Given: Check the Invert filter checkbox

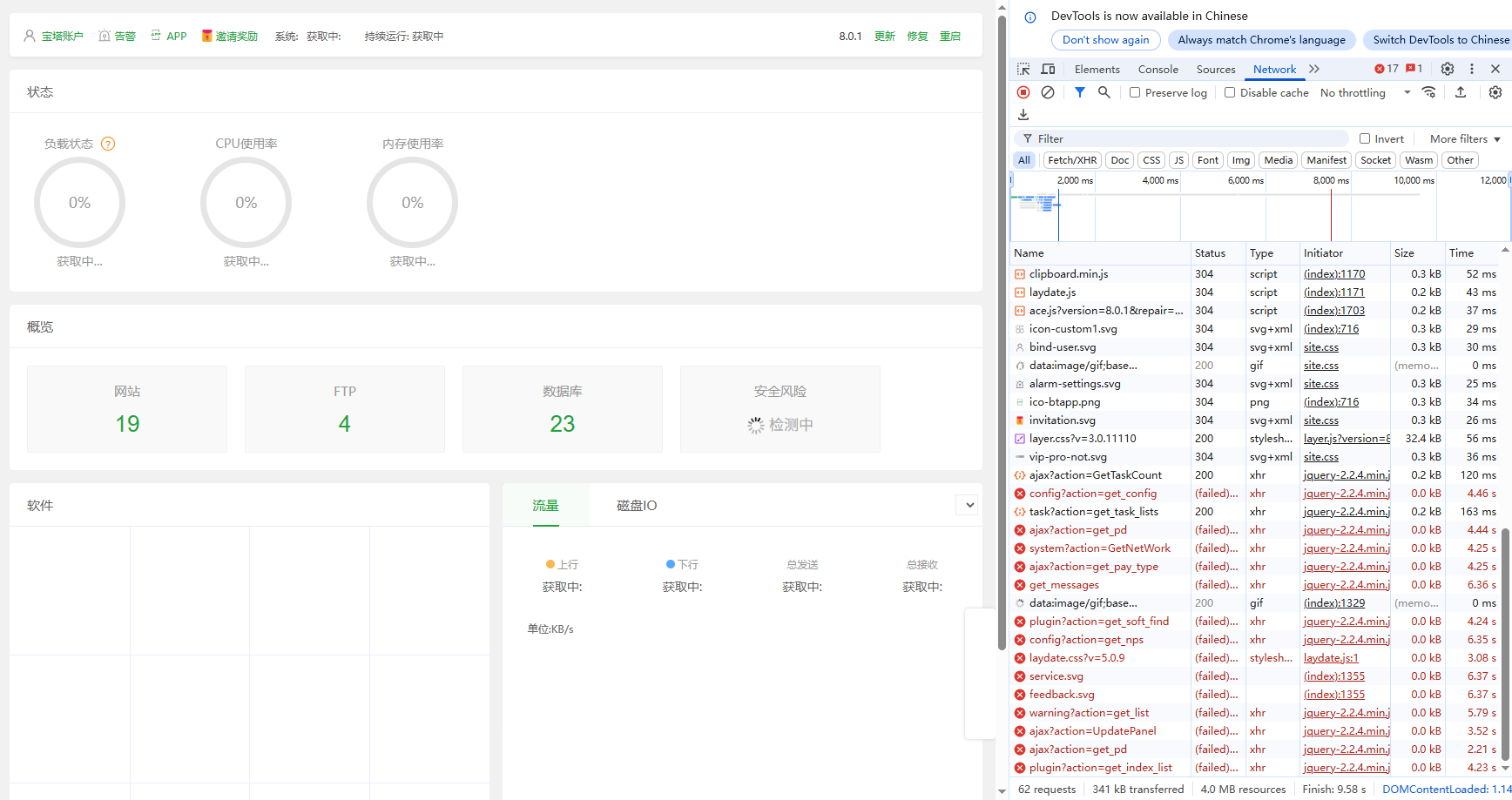Looking at the screenshot, I should 1365,138.
